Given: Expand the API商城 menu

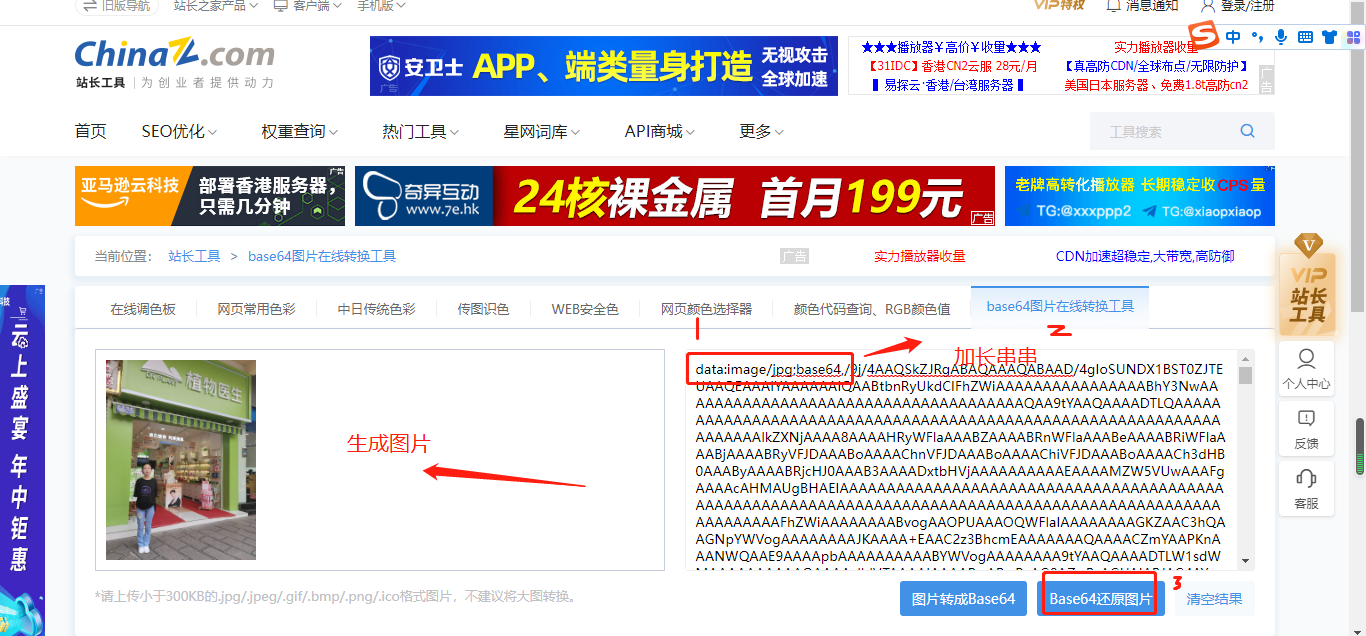Looking at the screenshot, I should [659, 131].
